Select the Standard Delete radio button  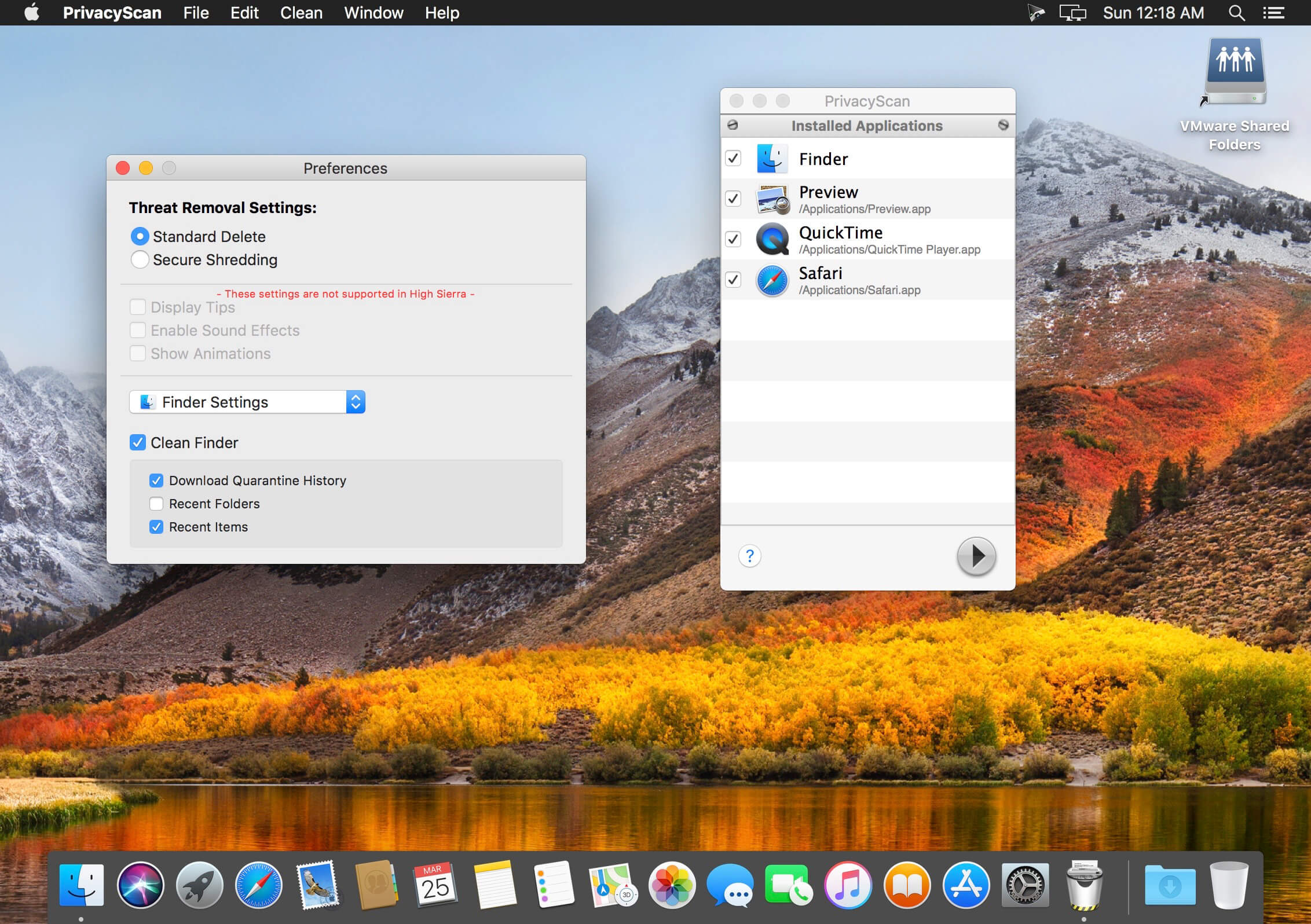point(140,236)
